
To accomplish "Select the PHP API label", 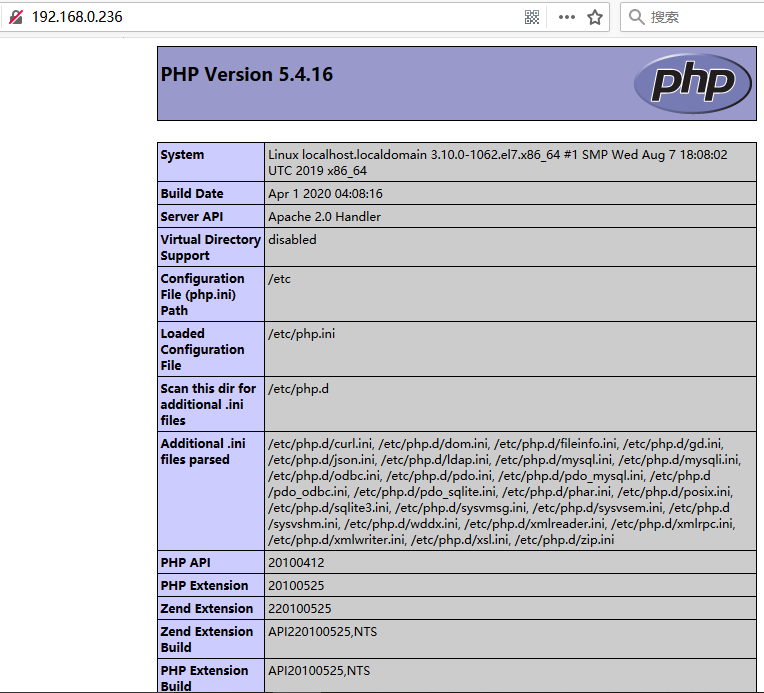I will point(185,562).
